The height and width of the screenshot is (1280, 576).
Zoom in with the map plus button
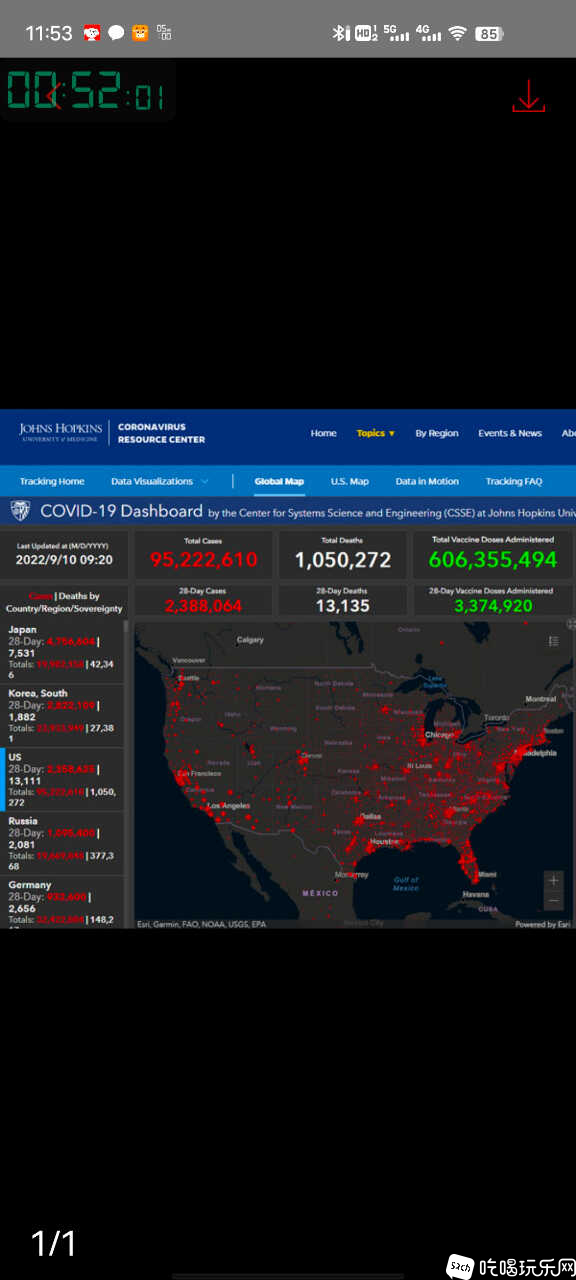click(554, 881)
